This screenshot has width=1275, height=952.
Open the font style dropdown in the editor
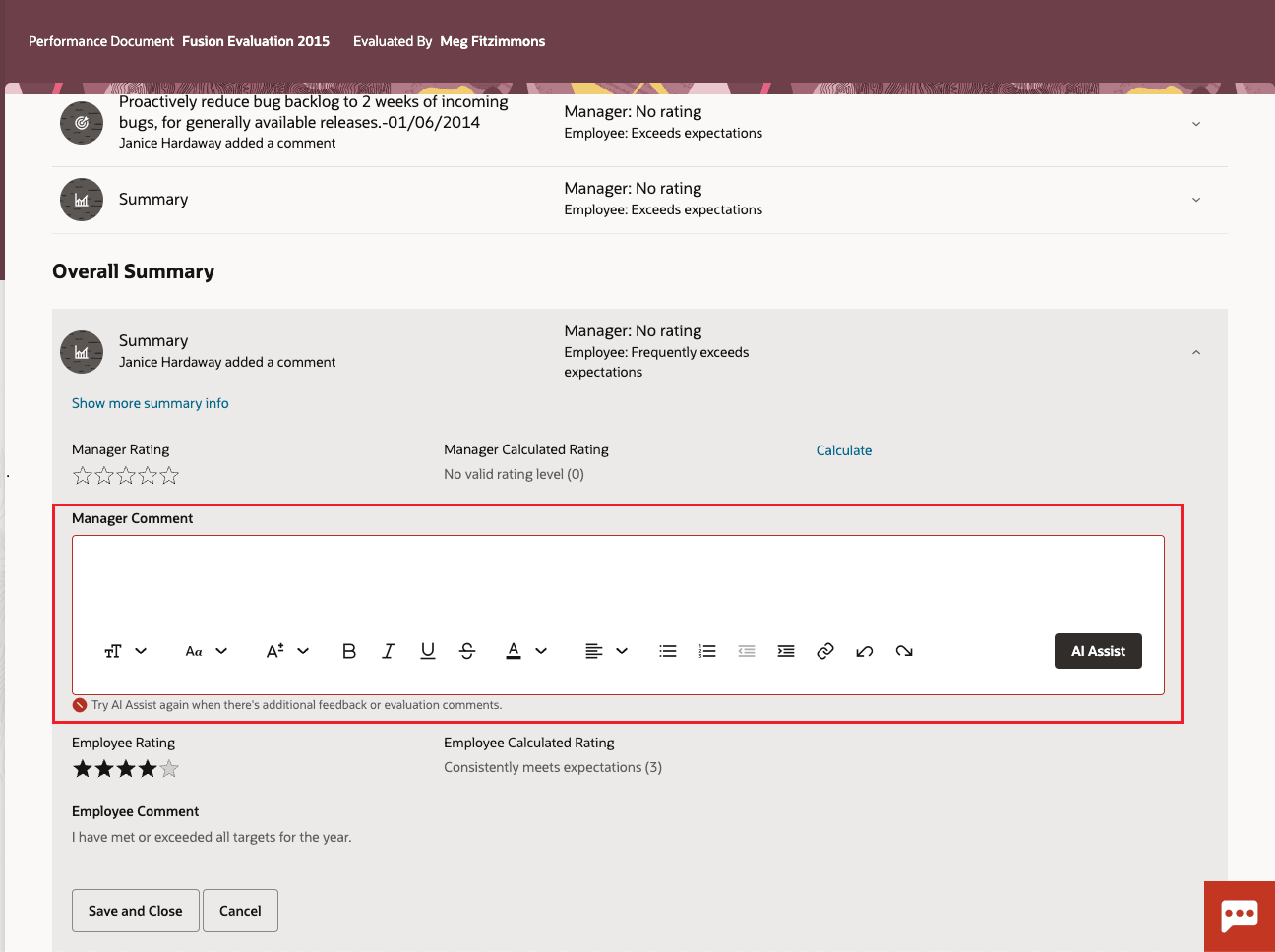click(126, 651)
